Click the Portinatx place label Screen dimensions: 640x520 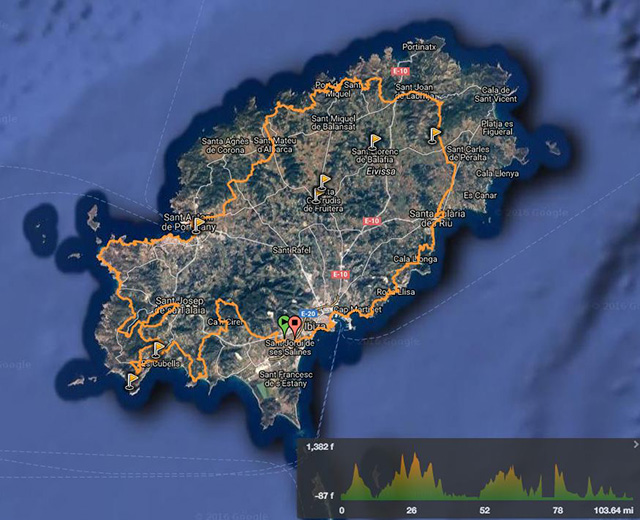click(x=419, y=47)
